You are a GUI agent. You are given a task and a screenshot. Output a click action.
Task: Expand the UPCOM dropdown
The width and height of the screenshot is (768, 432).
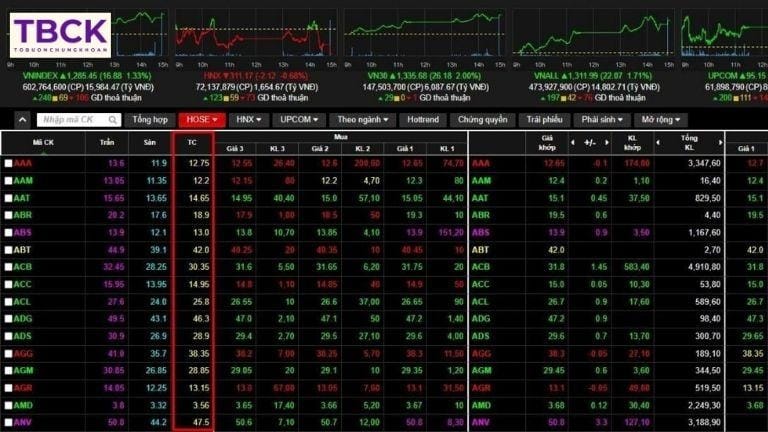pyautogui.click(x=300, y=120)
